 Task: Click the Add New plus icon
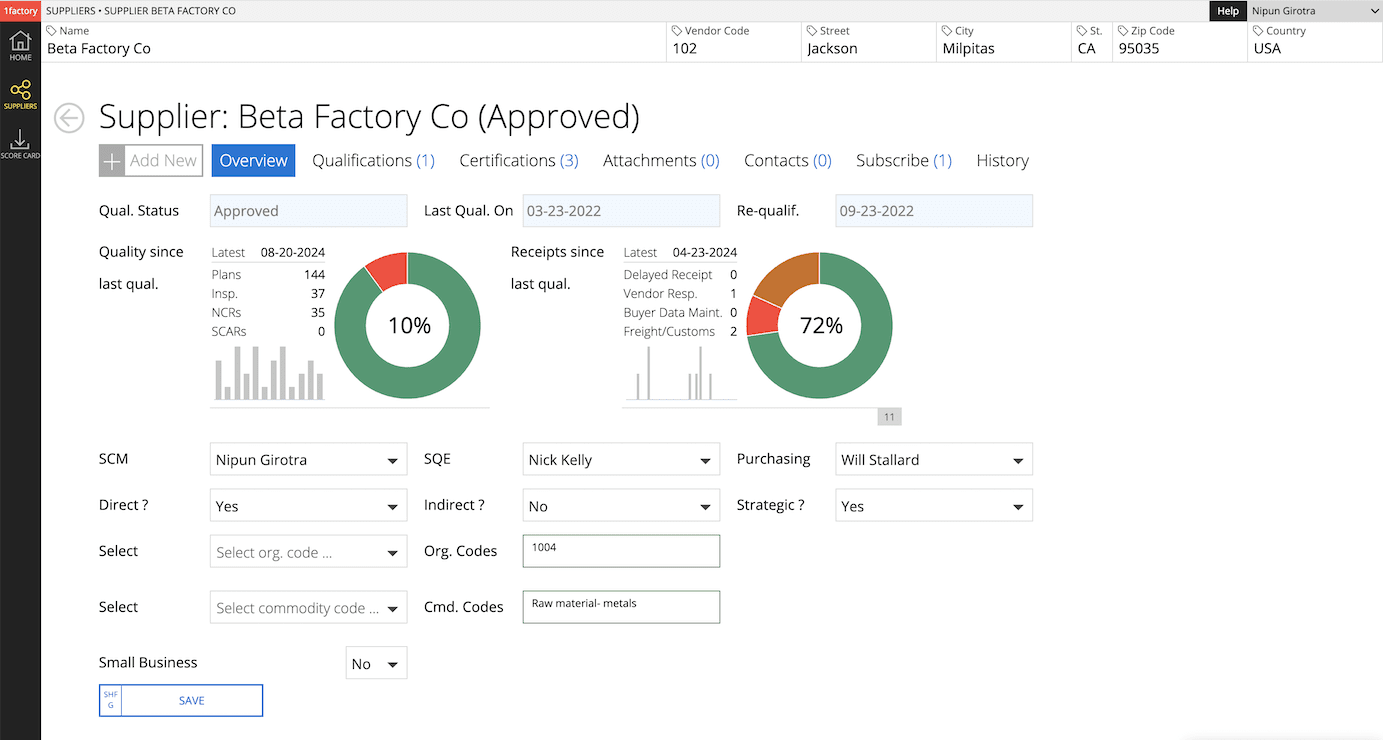click(x=111, y=160)
